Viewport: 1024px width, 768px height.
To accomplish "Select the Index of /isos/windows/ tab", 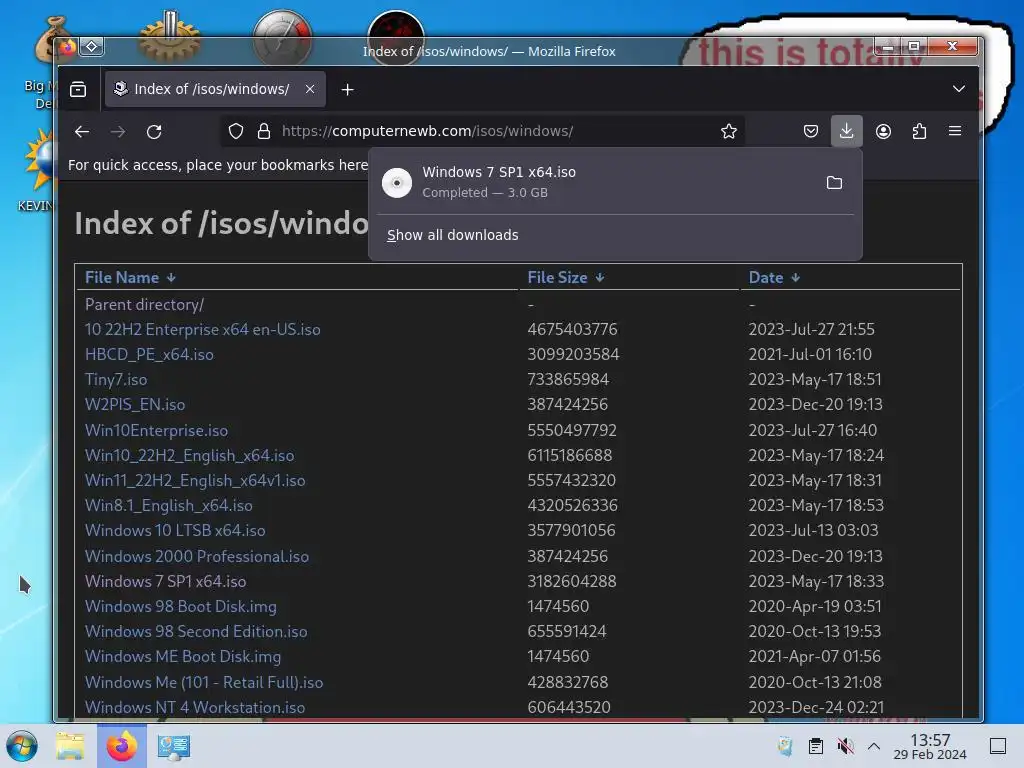I will [x=216, y=89].
